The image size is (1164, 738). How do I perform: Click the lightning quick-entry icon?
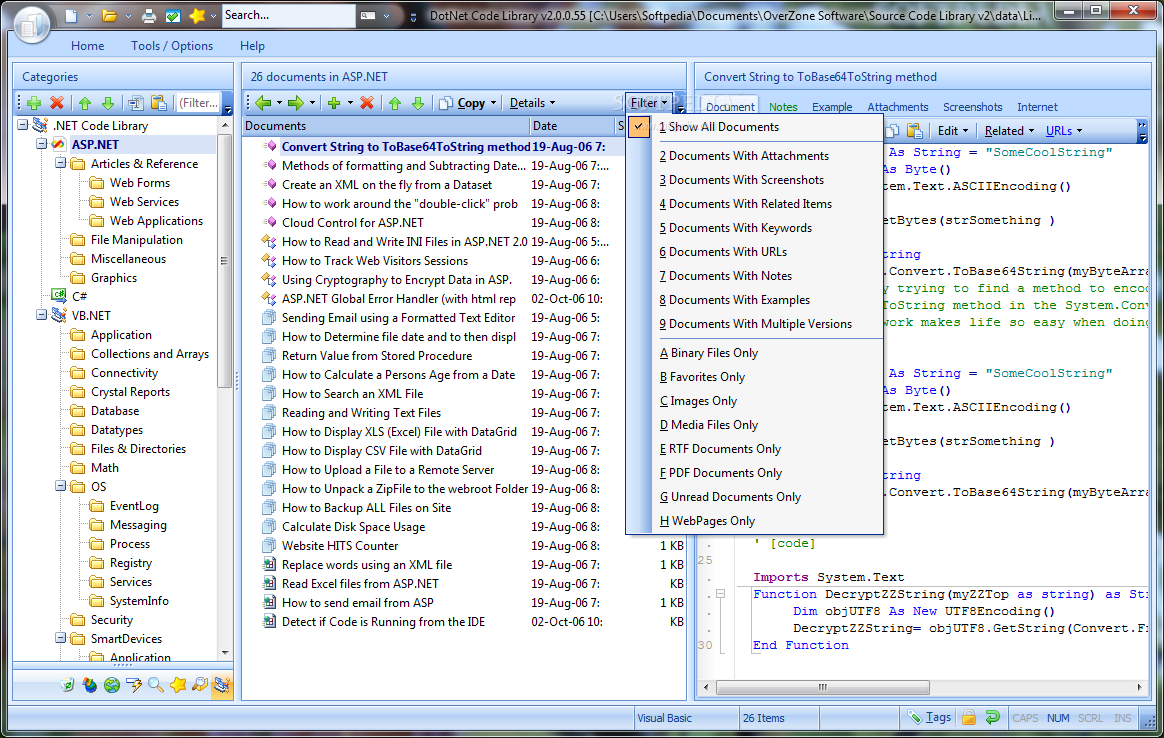tap(134, 685)
